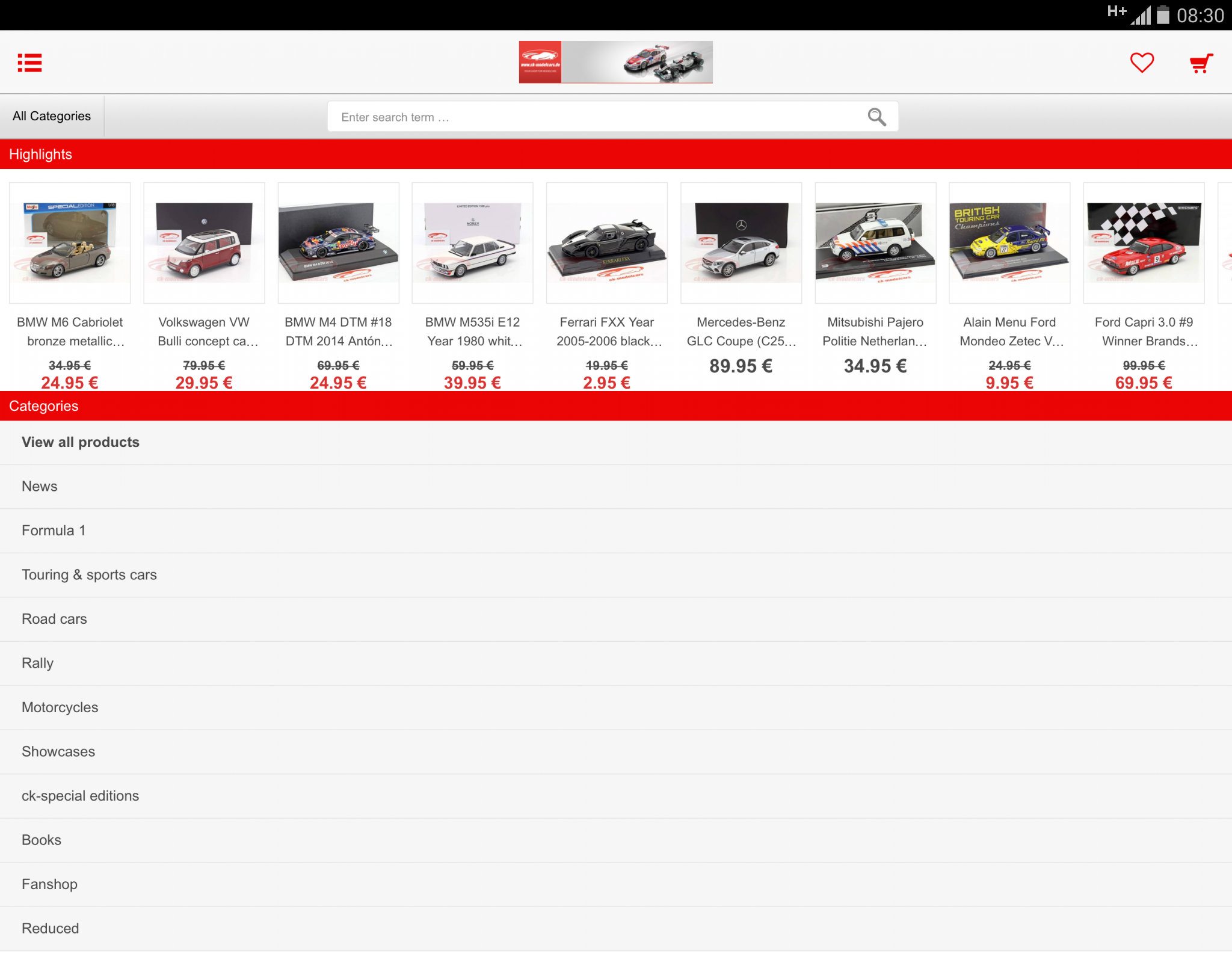Click the search magnifier icon
Viewport: 1232px width, 954px height.
876,117
